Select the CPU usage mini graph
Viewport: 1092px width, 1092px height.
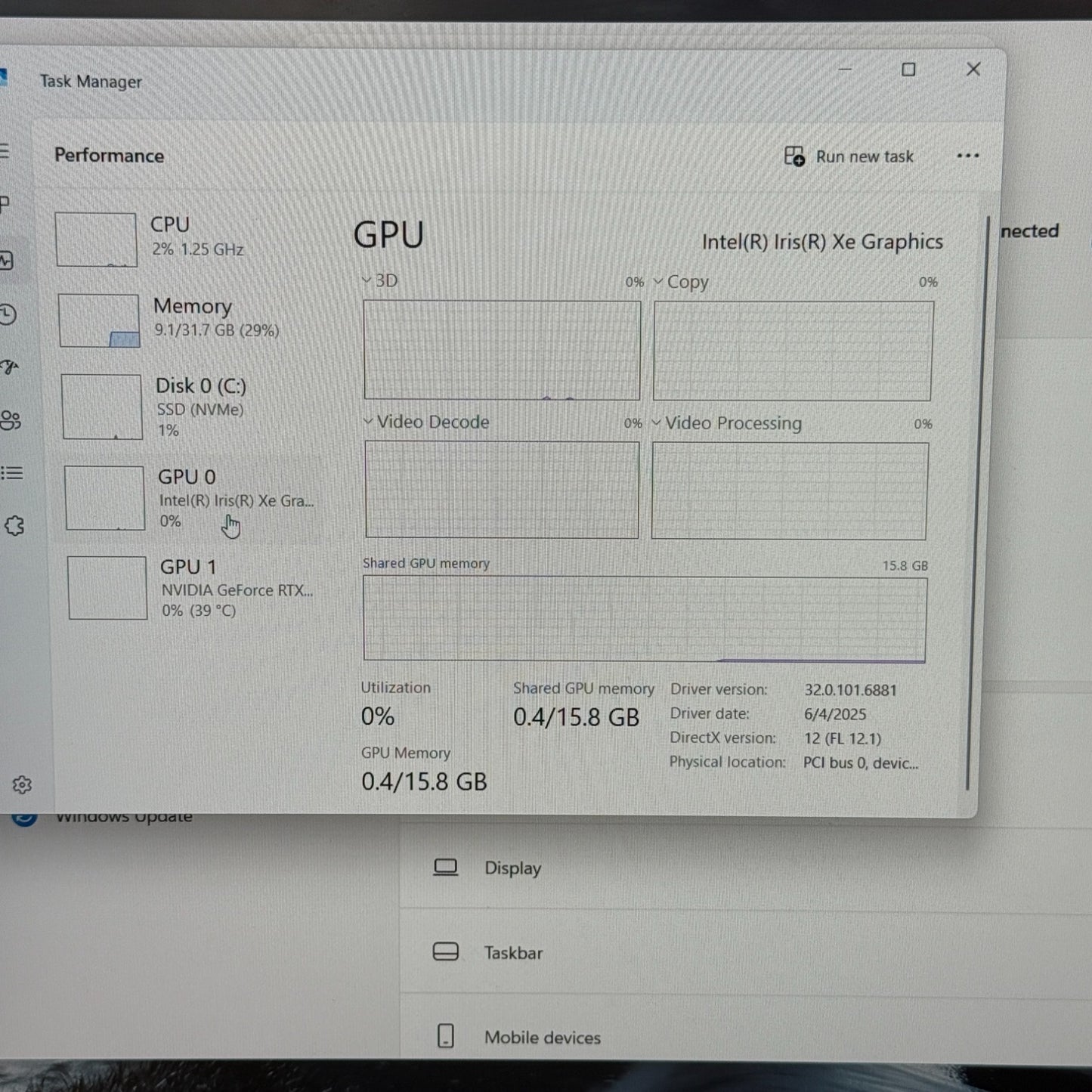(x=96, y=239)
